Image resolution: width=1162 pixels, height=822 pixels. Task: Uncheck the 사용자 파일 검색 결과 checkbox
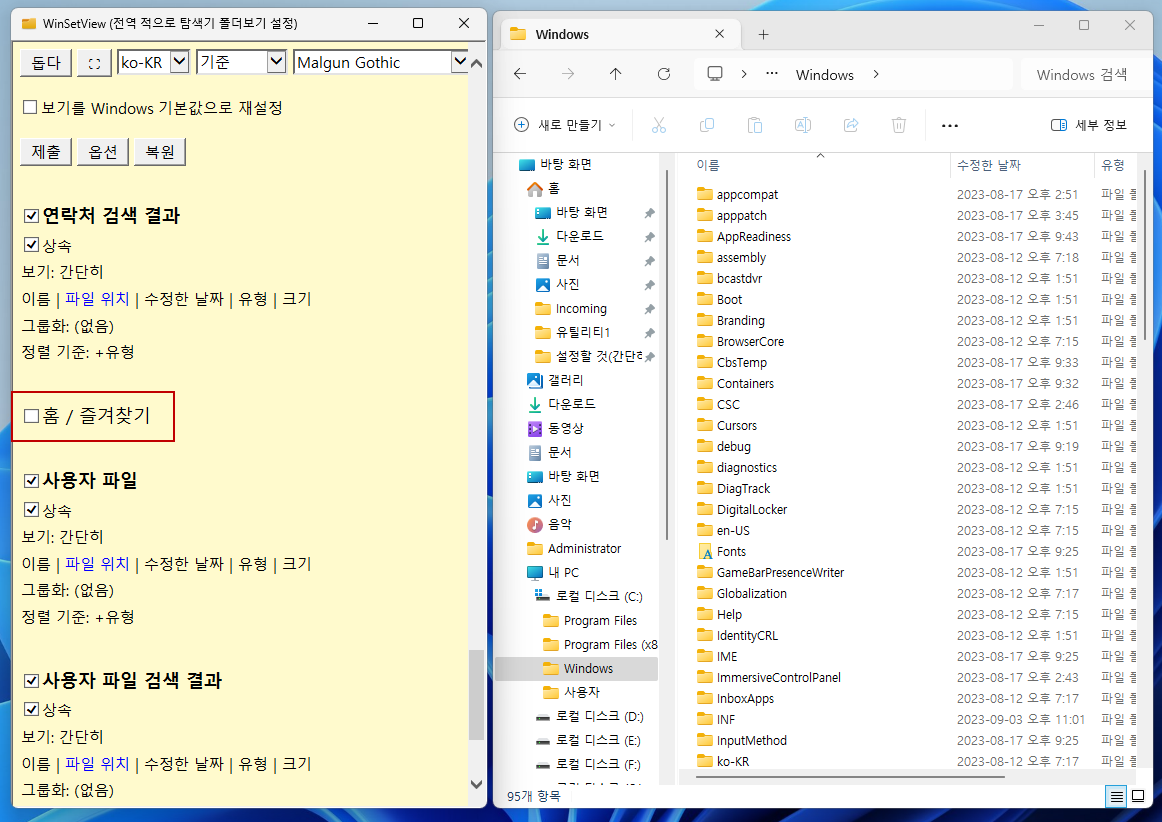(31, 680)
